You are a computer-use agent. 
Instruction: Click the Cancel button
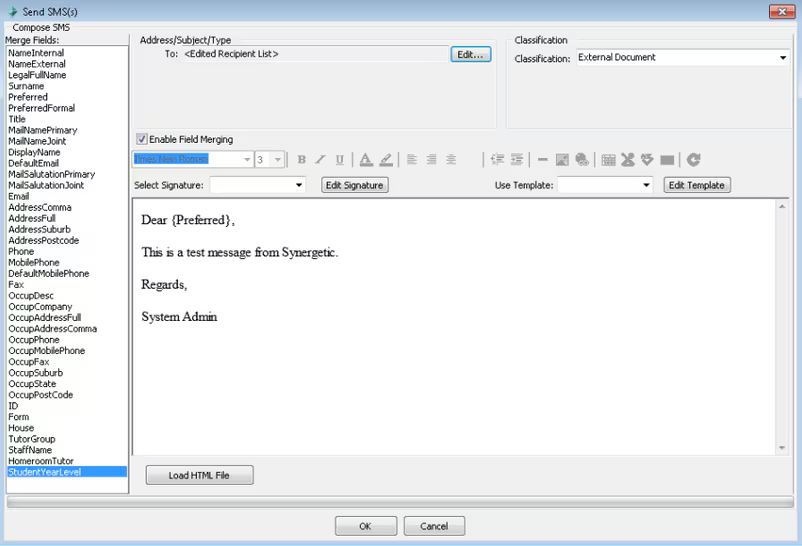click(434, 526)
